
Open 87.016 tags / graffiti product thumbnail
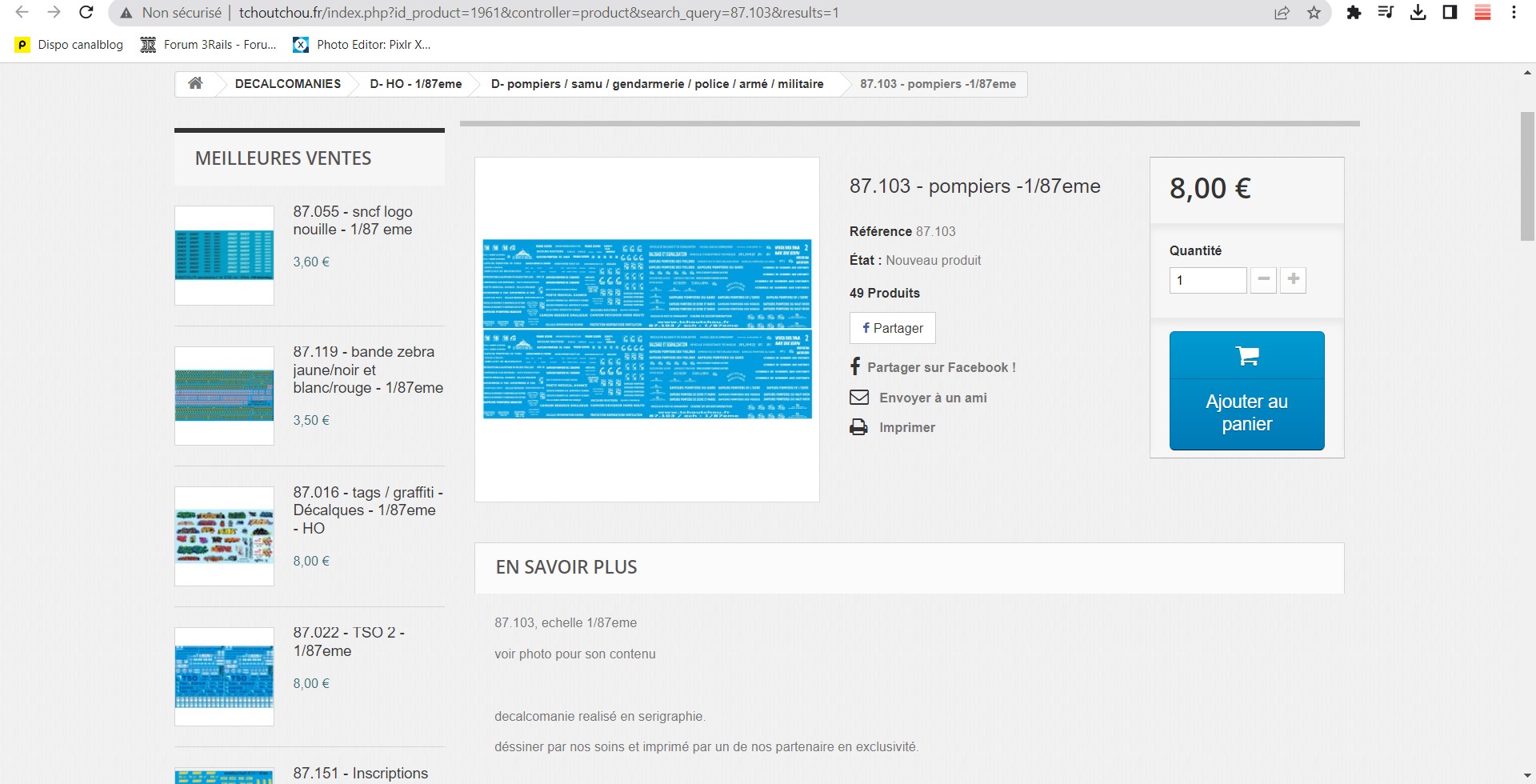pyautogui.click(x=225, y=536)
